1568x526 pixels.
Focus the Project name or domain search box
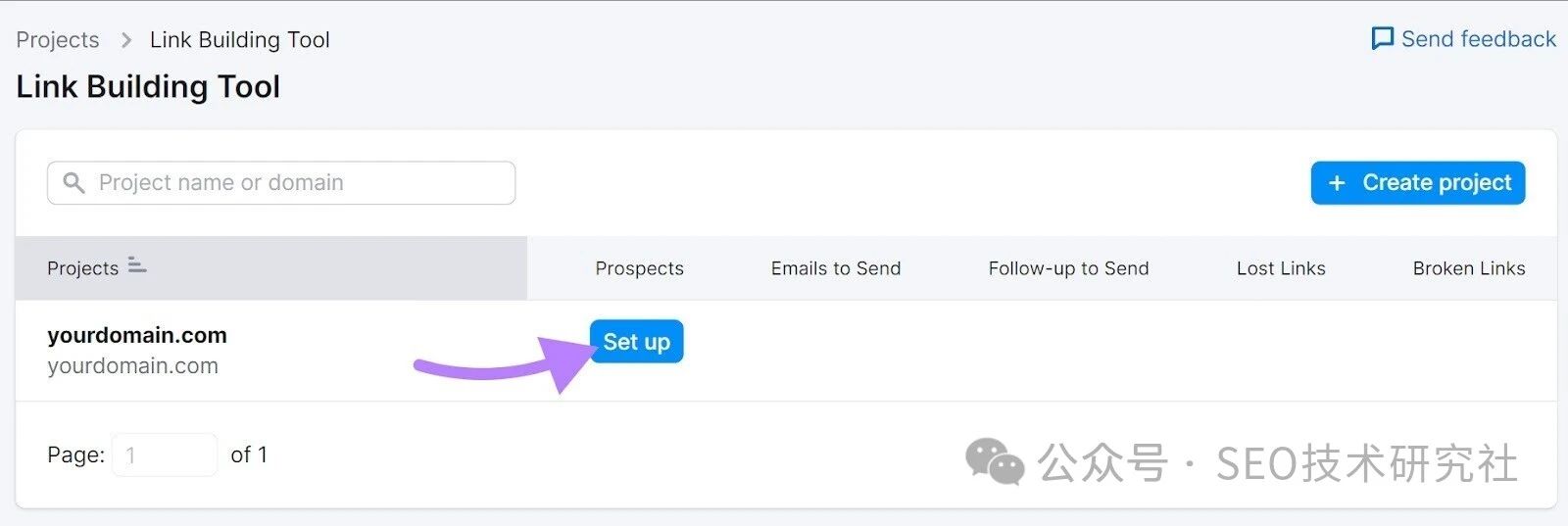point(281,183)
